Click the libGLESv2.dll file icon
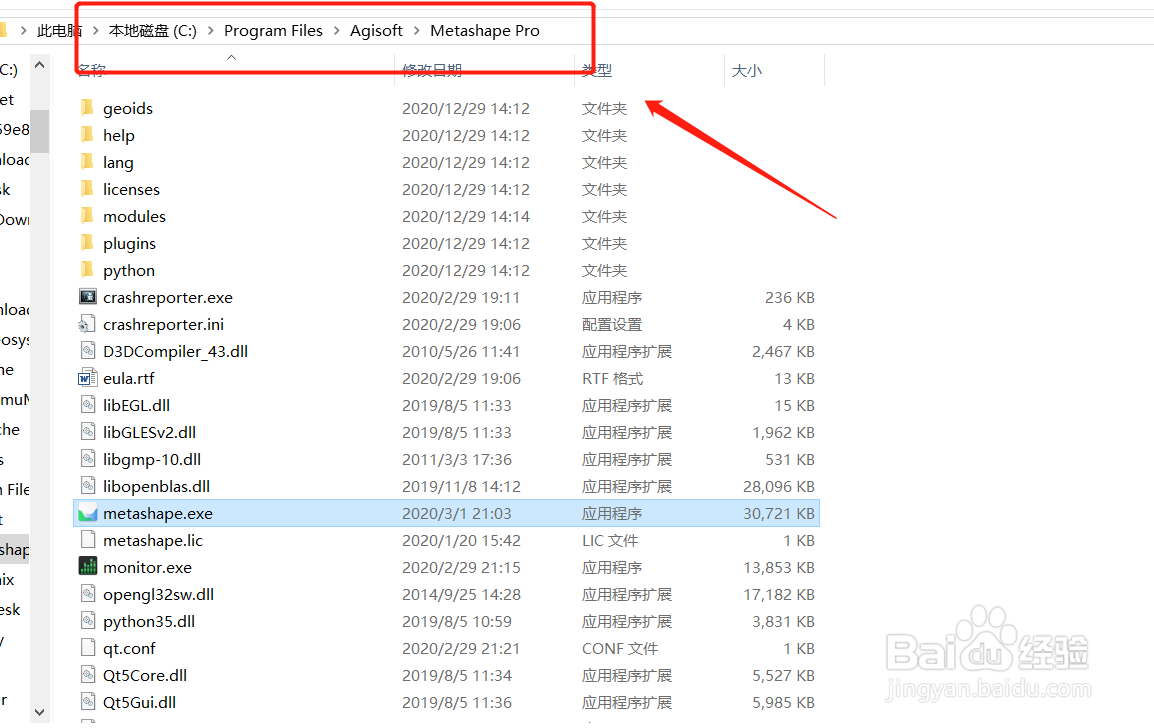The image size is (1154, 728). [x=88, y=432]
